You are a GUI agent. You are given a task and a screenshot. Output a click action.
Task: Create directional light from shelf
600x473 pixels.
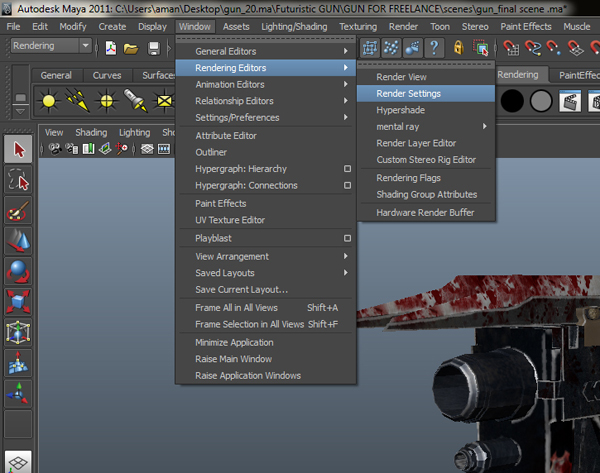pos(78,100)
